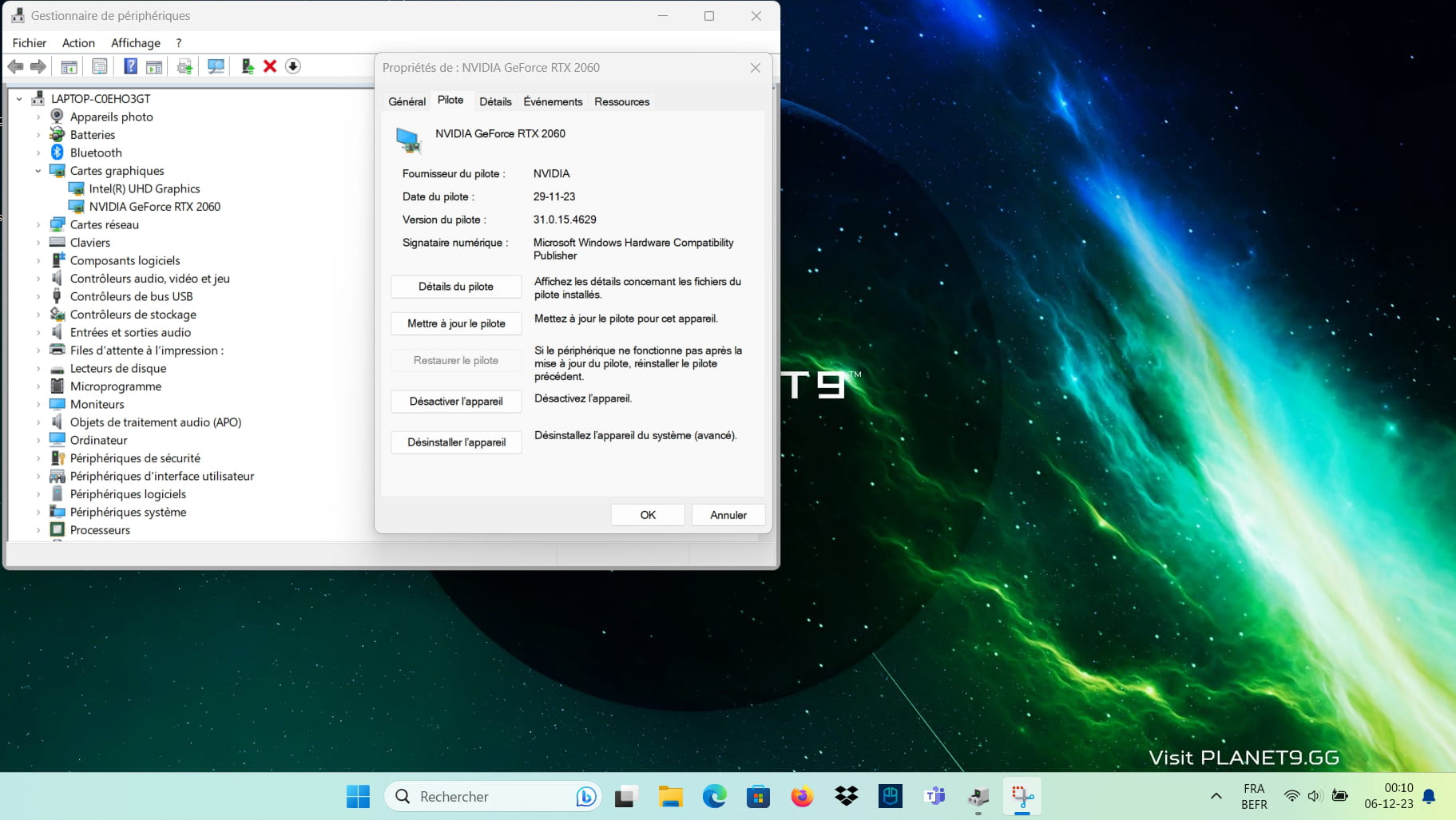Expand the Moniteurs category
1456x820 pixels.
click(38, 404)
